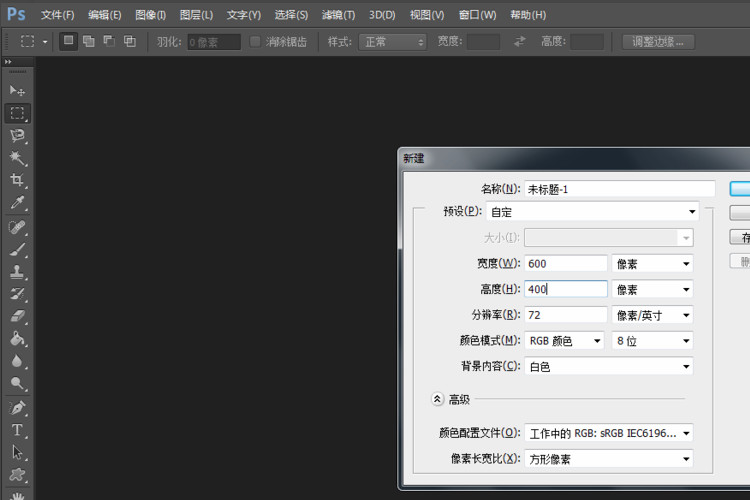Open the 背景内容 dropdown showing 白色
Viewport: 750px width, 500px height.
coord(608,367)
